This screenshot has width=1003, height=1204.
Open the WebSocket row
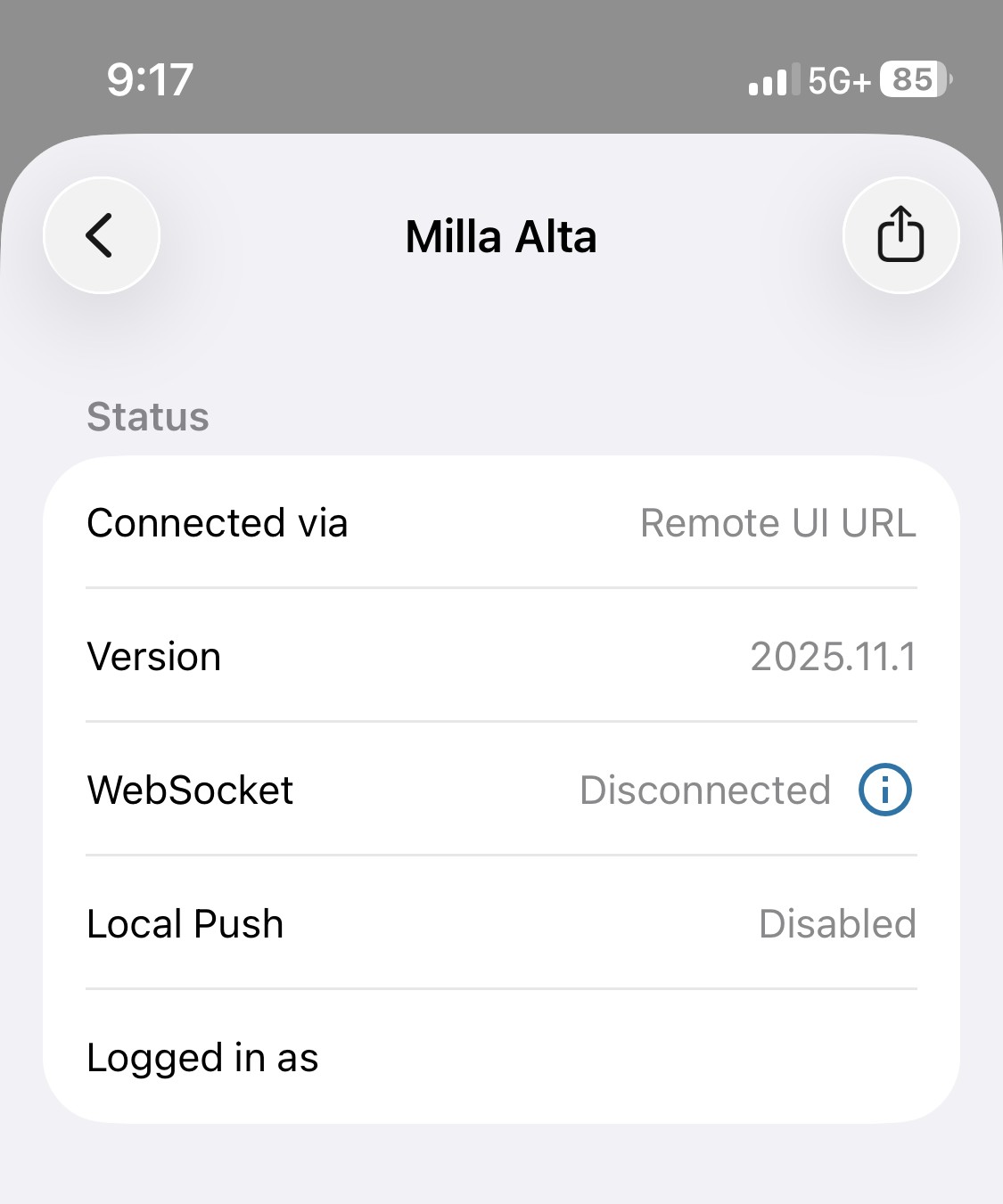(x=501, y=790)
